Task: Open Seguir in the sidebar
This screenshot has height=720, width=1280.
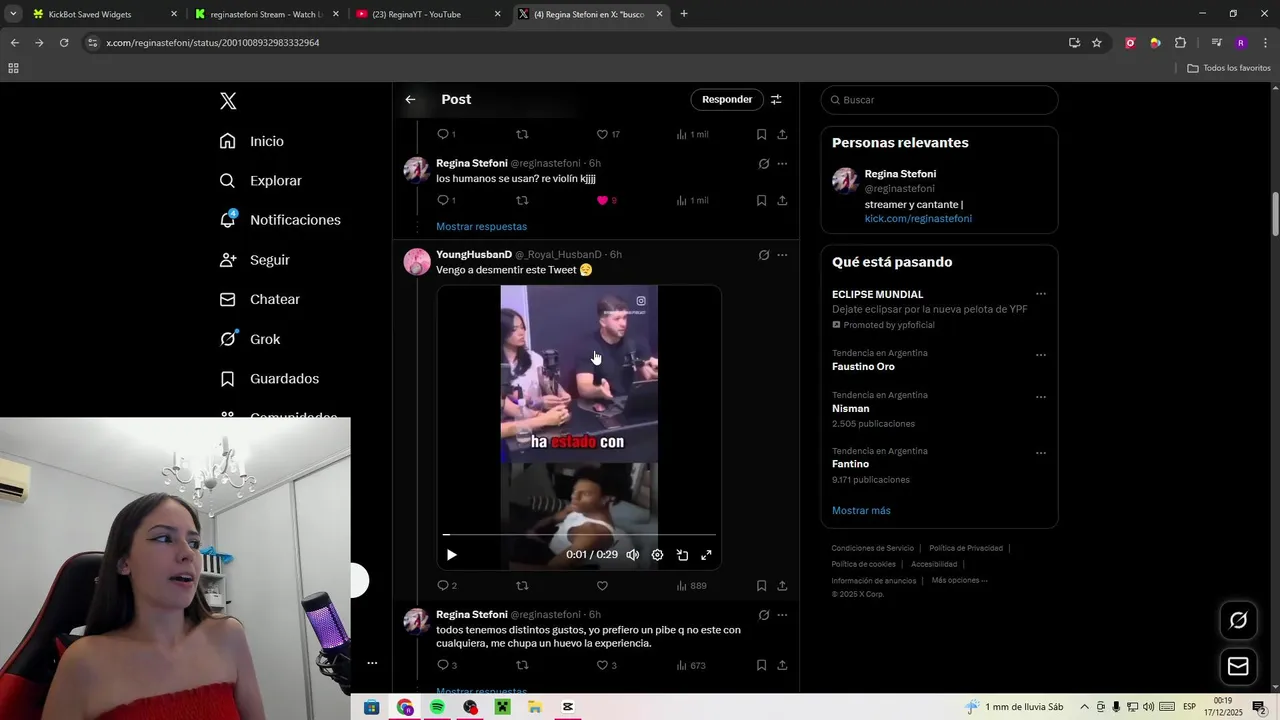Action: (255, 260)
